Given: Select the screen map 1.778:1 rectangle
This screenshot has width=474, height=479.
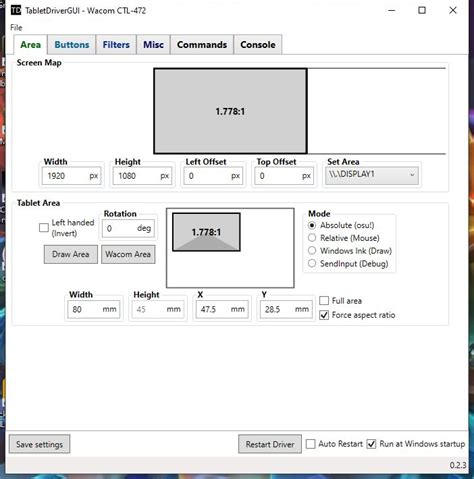Looking at the screenshot, I should [x=230, y=111].
